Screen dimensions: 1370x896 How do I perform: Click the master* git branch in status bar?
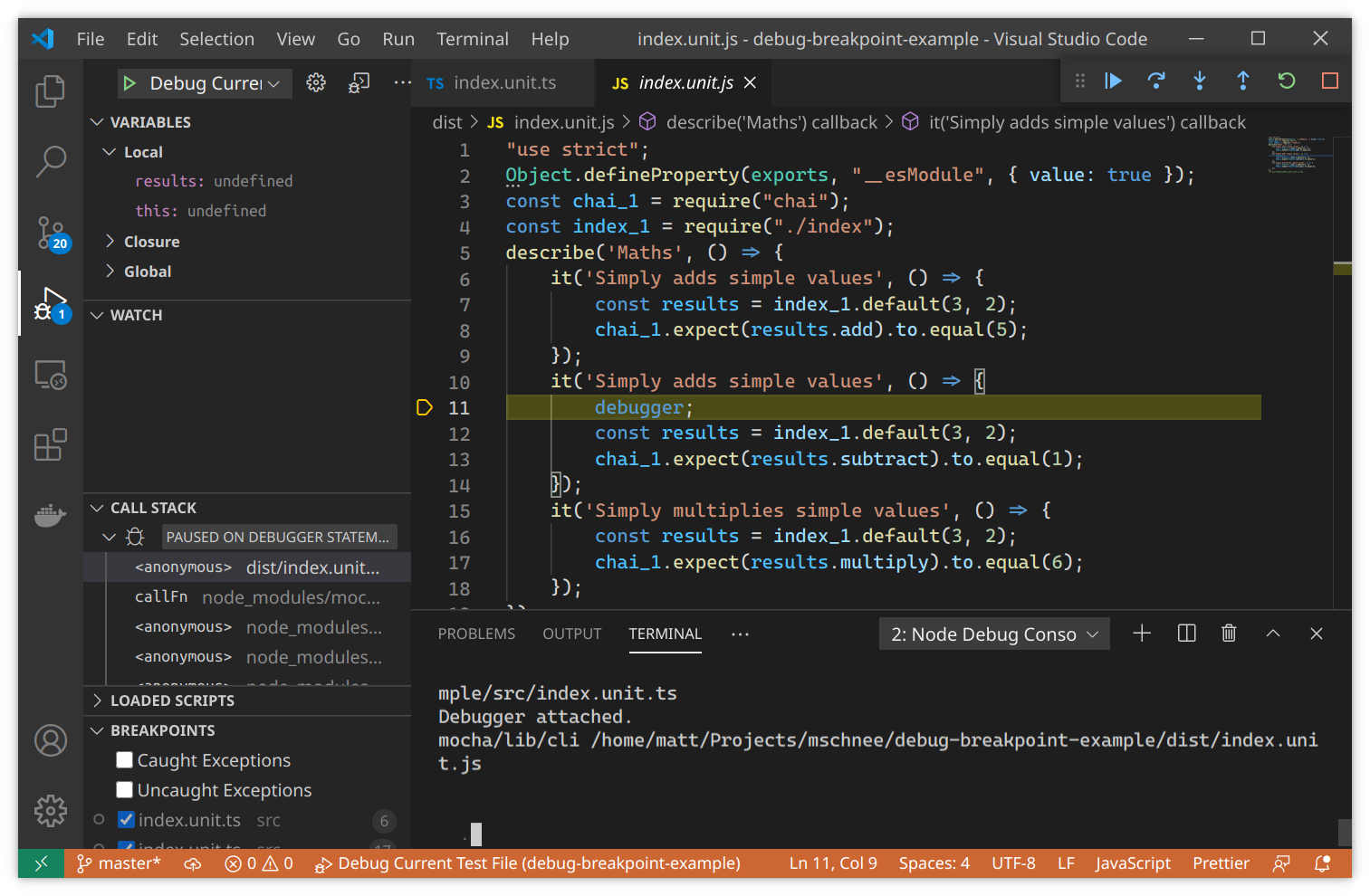click(x=120, y=863)
